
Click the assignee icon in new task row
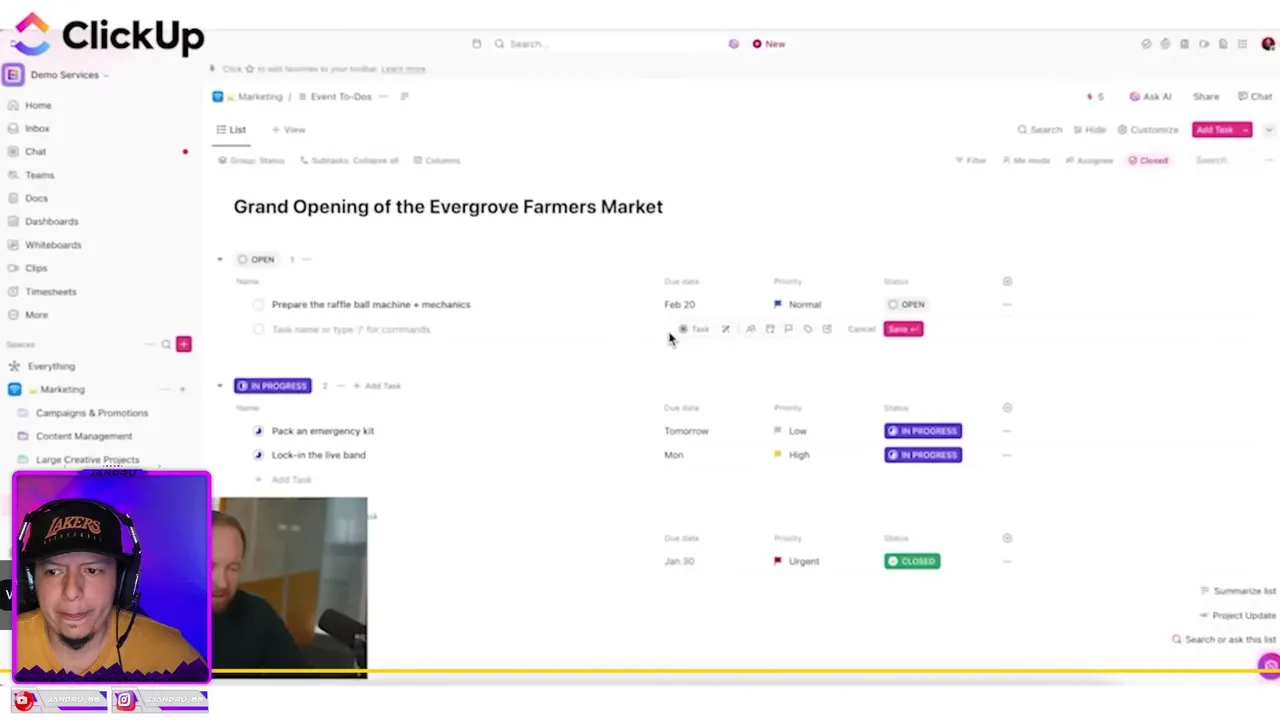750,329
